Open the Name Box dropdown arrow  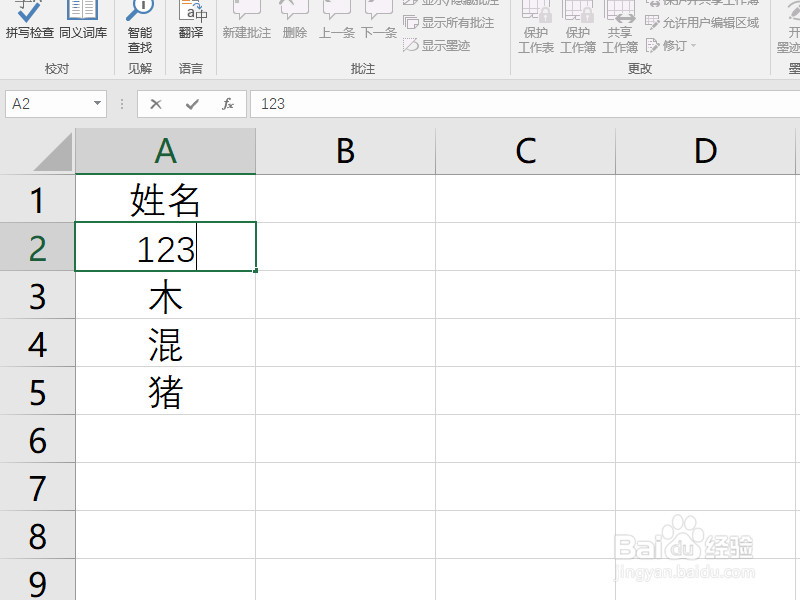98,104
